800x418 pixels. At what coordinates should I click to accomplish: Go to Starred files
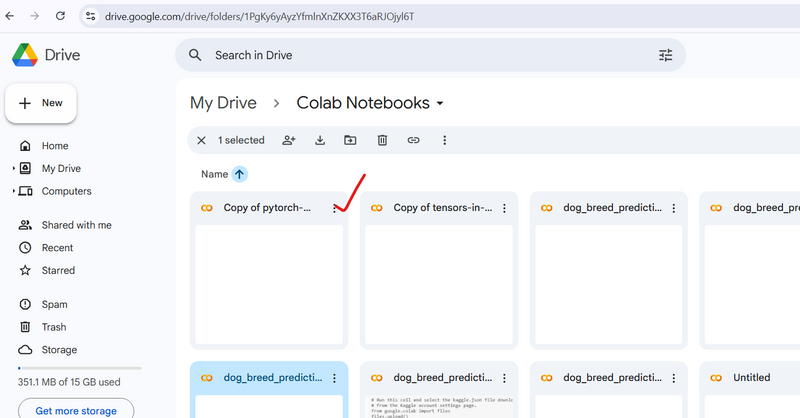(x=58, y=270)
